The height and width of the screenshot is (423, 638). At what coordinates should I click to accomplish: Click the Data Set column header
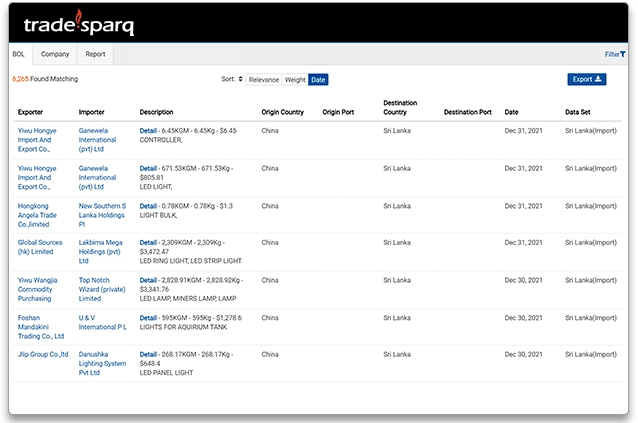tap(577, 112)
